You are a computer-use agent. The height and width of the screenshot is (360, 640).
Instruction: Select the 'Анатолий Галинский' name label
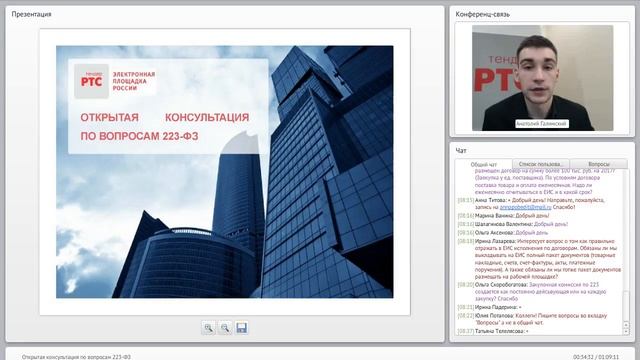click(x=542, y=124)
